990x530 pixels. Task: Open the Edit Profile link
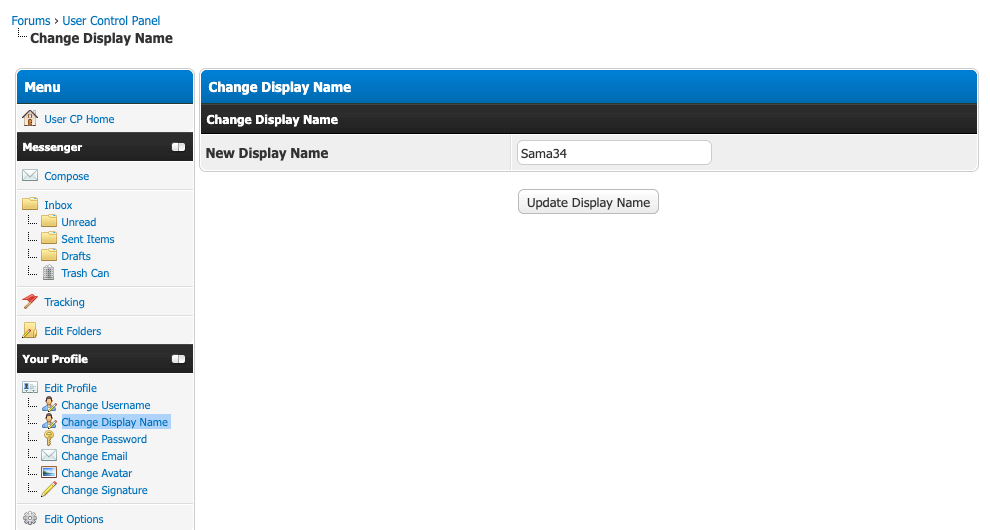click(x=71, y=388)
